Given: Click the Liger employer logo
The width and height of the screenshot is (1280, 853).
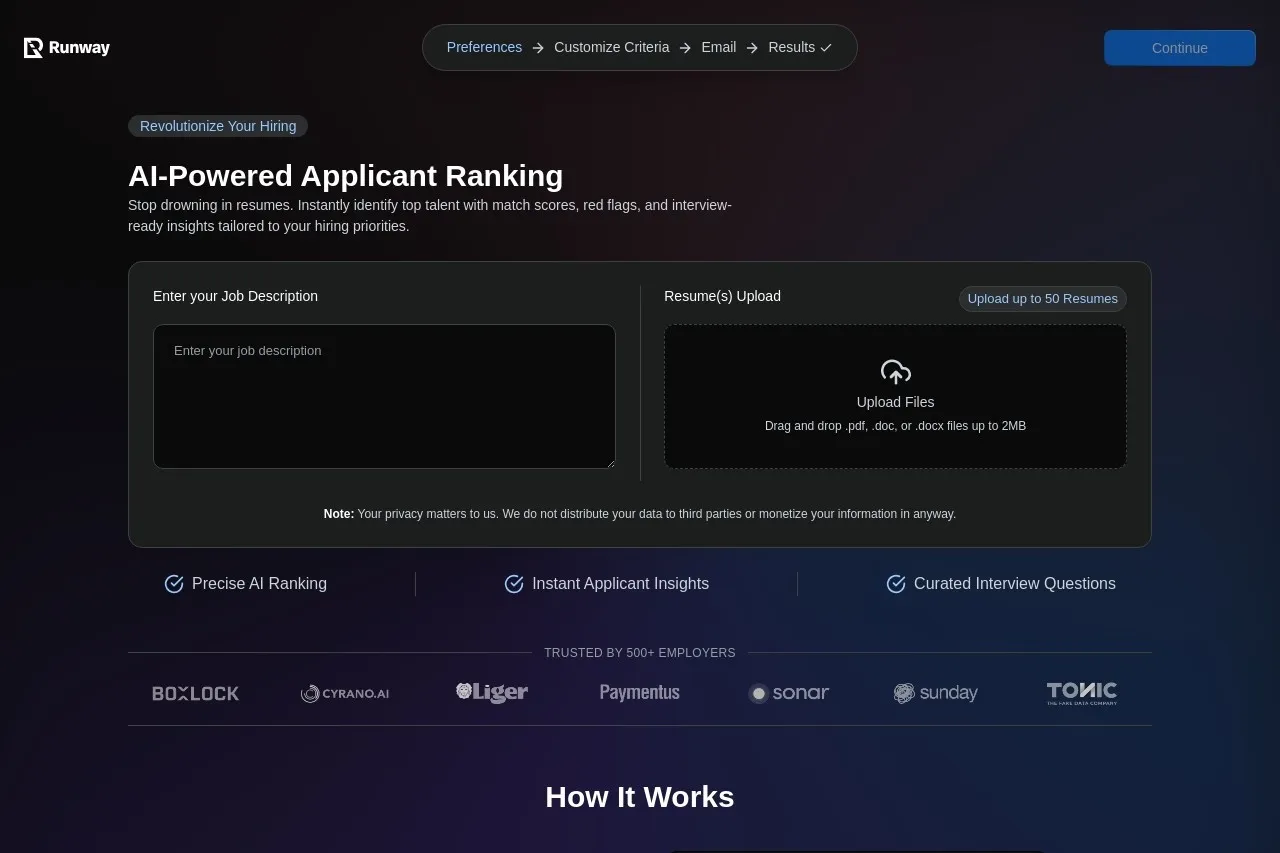Looking at the screenshot, I should click(x=492, y=692).
